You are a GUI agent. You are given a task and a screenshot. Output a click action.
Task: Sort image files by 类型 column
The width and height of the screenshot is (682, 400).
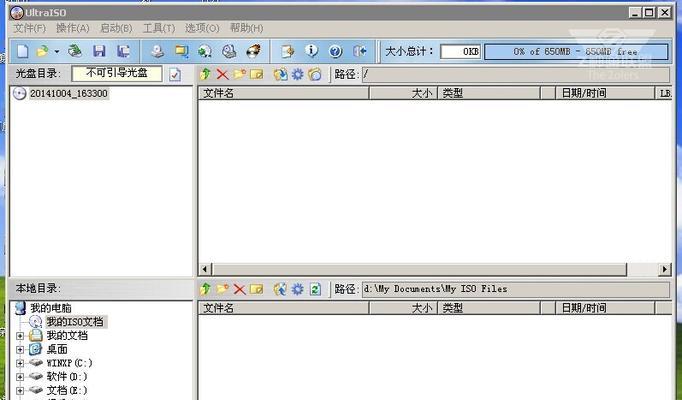point(489,93)
